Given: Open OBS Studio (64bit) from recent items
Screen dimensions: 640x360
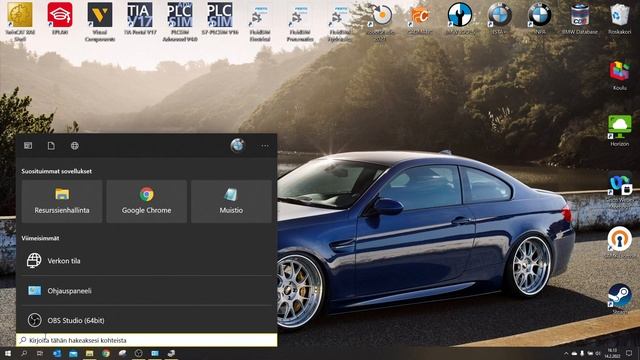Looking at the screenshot, I should point(147,320).
